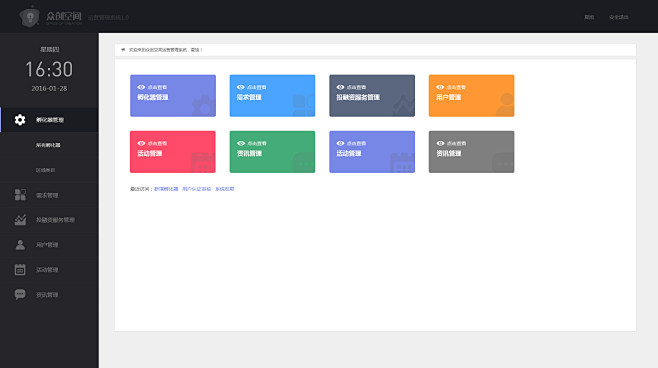Viewport: 658px width, 368px height.
Task: Click the person silhouette icon in the sidebar
Action: tap(20, 245)
